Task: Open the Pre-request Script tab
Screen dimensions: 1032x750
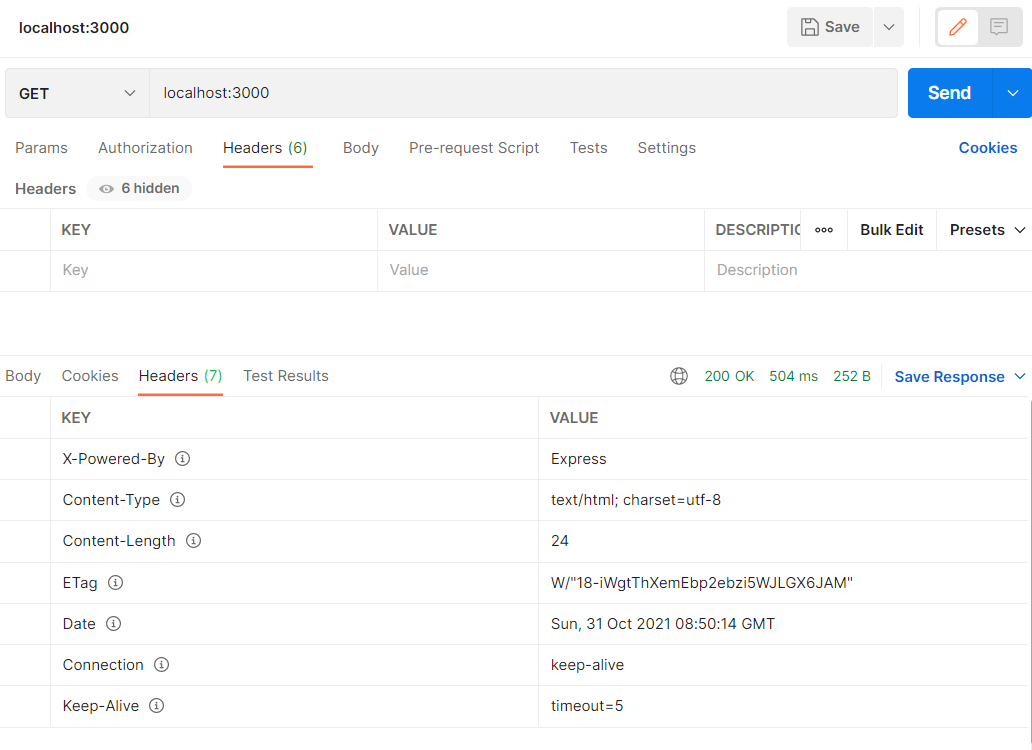Action: (474, 148)
